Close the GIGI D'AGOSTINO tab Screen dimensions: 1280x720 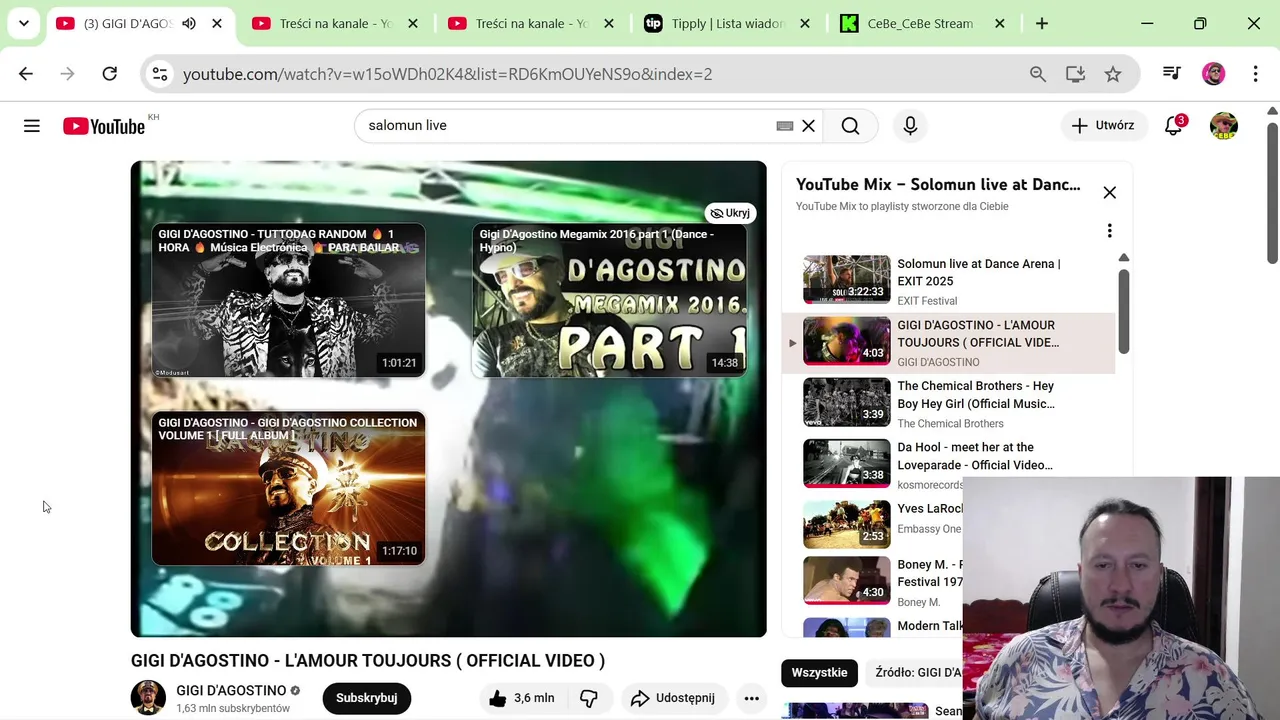tap(217, 23)
